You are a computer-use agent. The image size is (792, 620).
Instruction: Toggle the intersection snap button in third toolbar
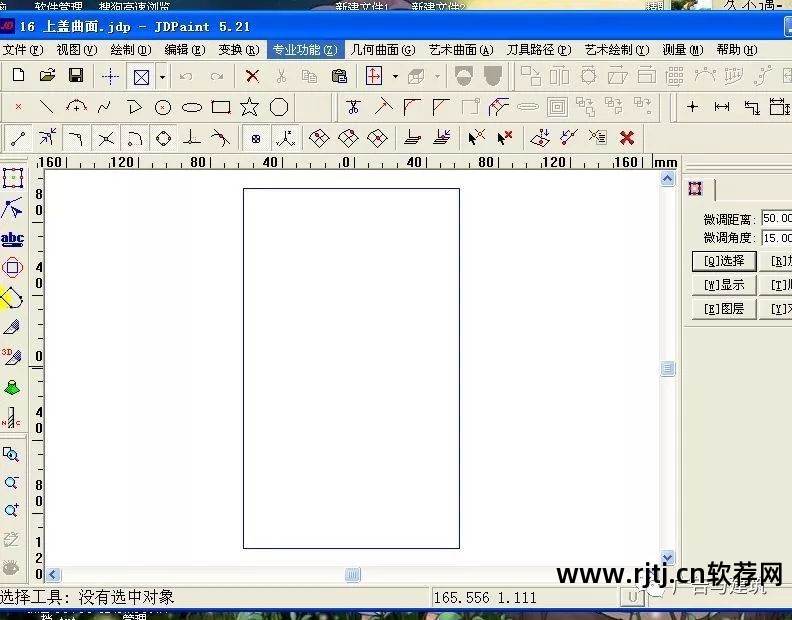106,138
